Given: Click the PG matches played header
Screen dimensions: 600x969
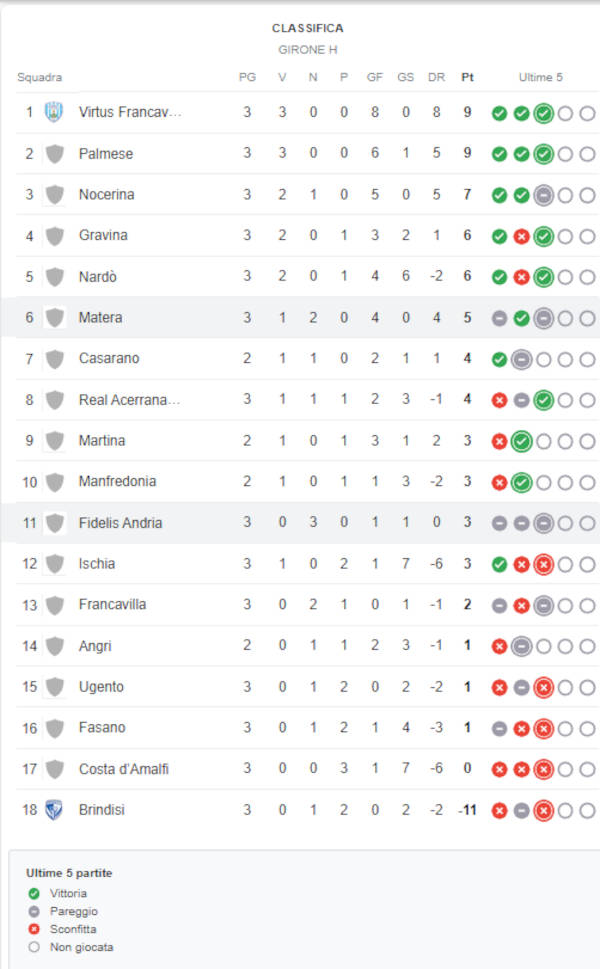Looking at the screenshot, I should (x=247, y=77).
